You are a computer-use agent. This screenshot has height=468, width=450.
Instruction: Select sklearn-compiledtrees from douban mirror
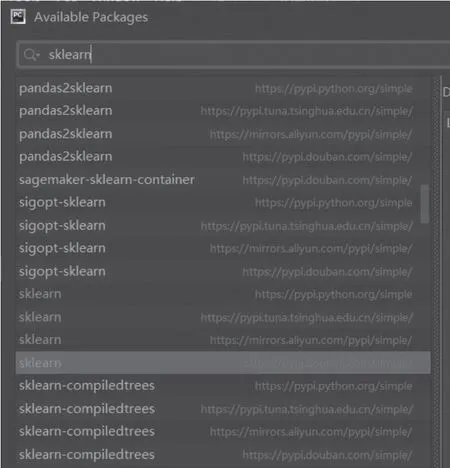click(223, 455)
